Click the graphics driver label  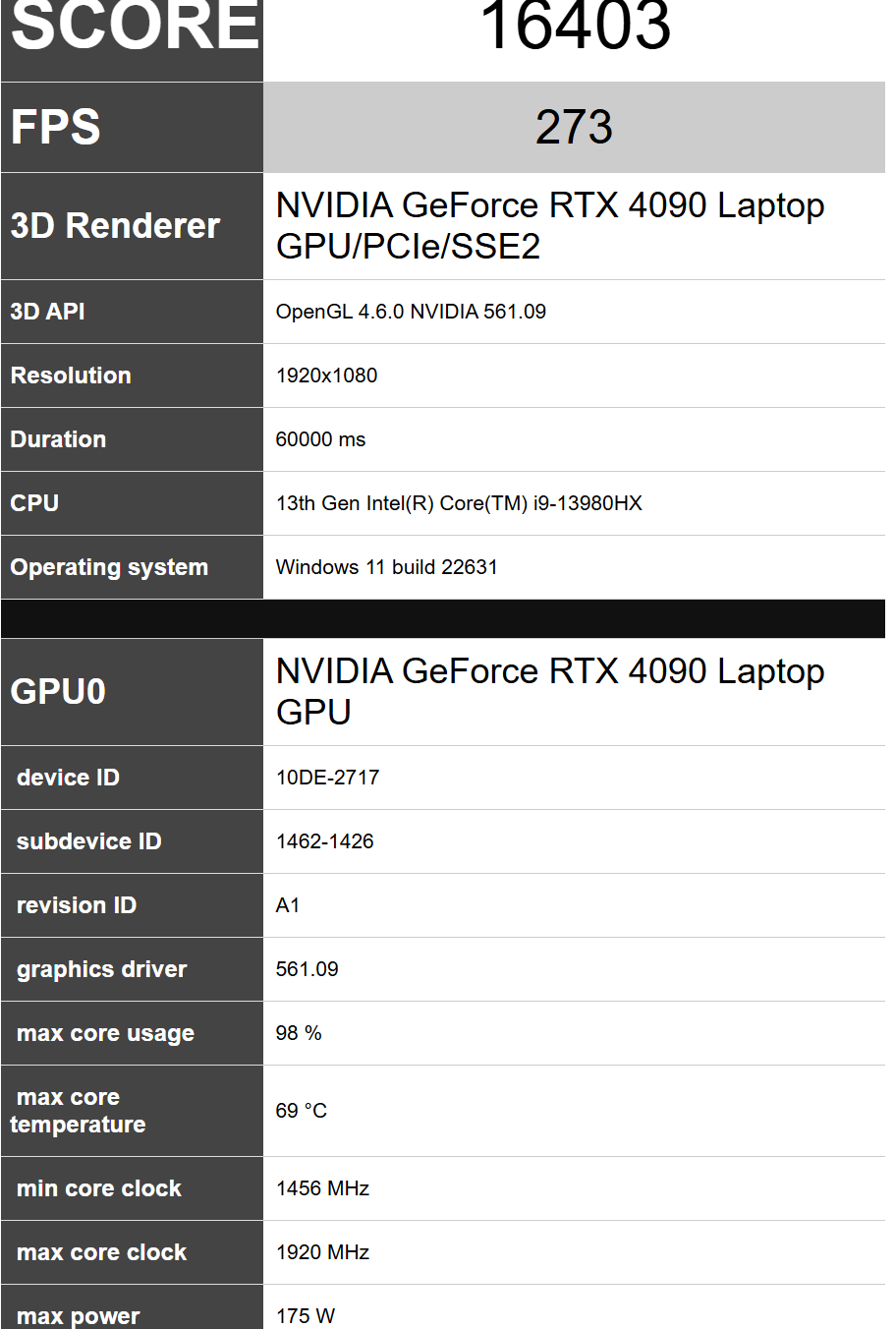coord(101,969)
